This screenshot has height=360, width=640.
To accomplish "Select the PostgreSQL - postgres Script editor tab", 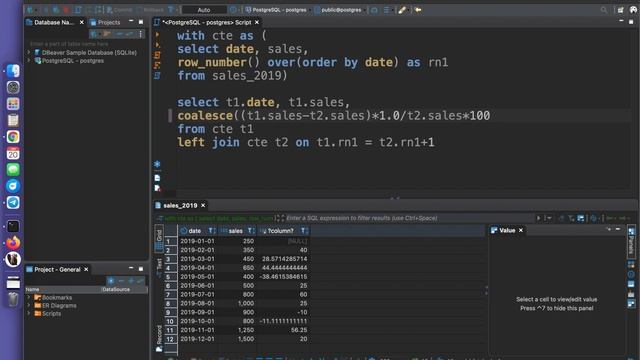I will (207, 22).
